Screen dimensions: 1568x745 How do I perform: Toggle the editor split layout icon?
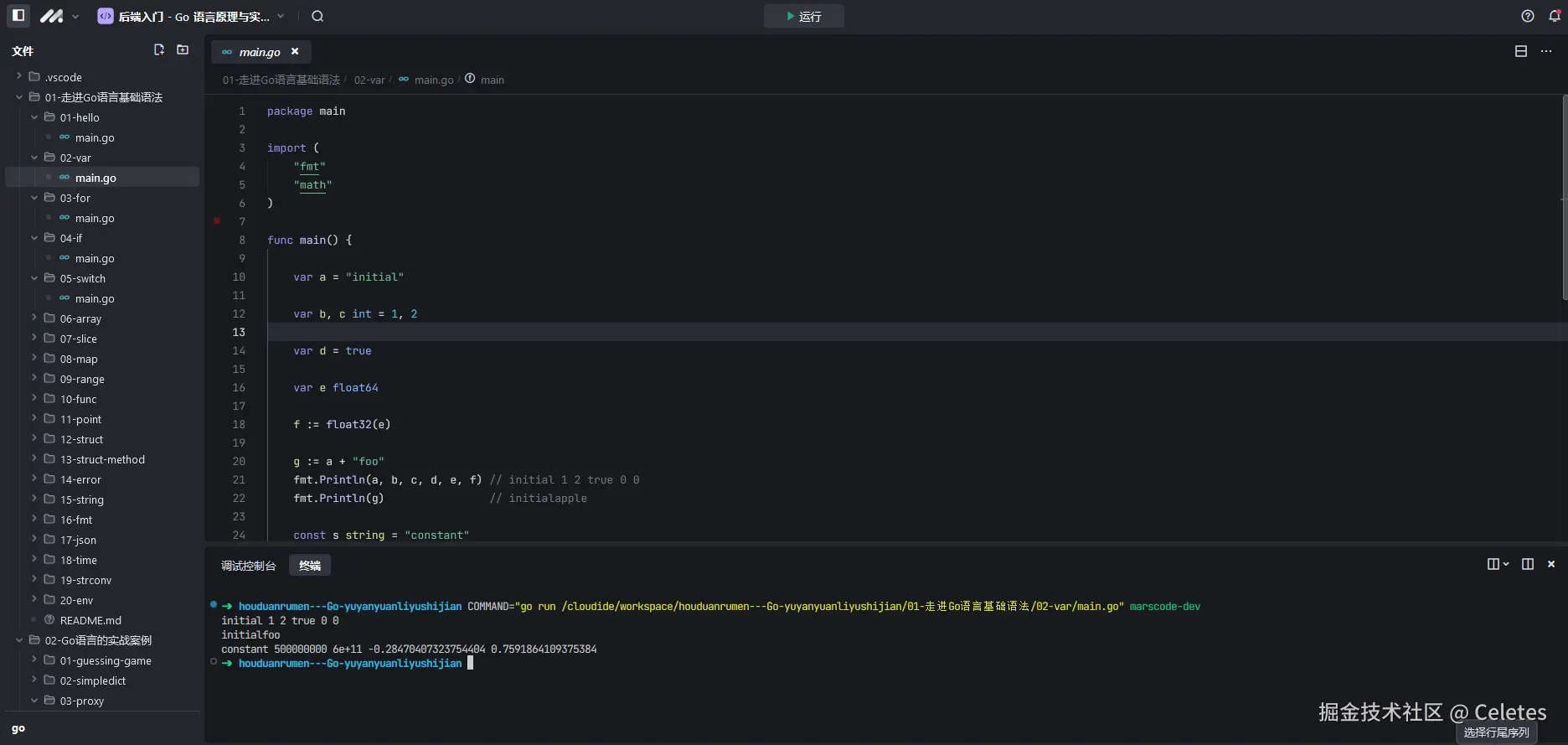(1521, 51)
